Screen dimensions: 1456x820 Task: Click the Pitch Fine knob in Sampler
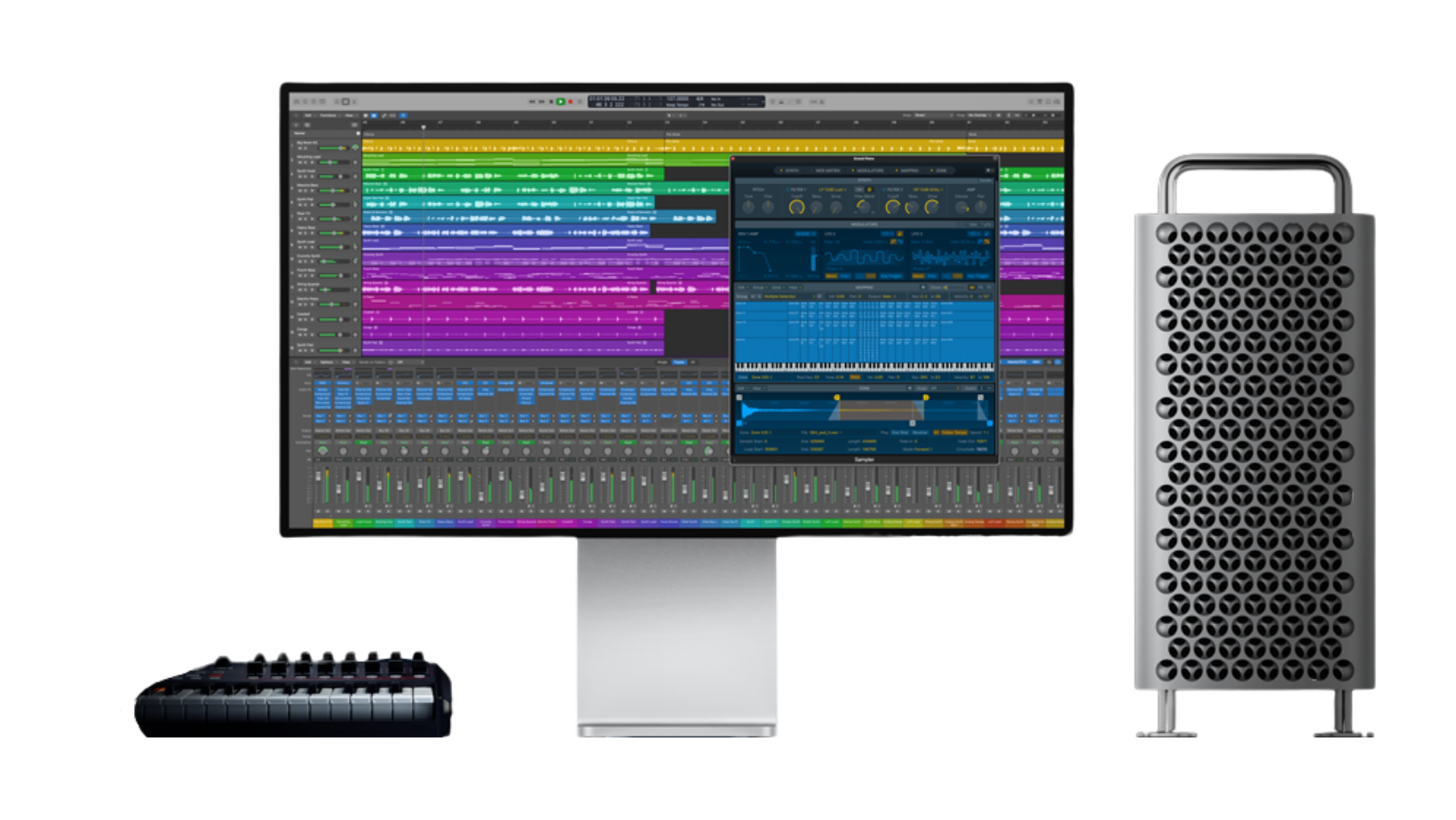768,207
